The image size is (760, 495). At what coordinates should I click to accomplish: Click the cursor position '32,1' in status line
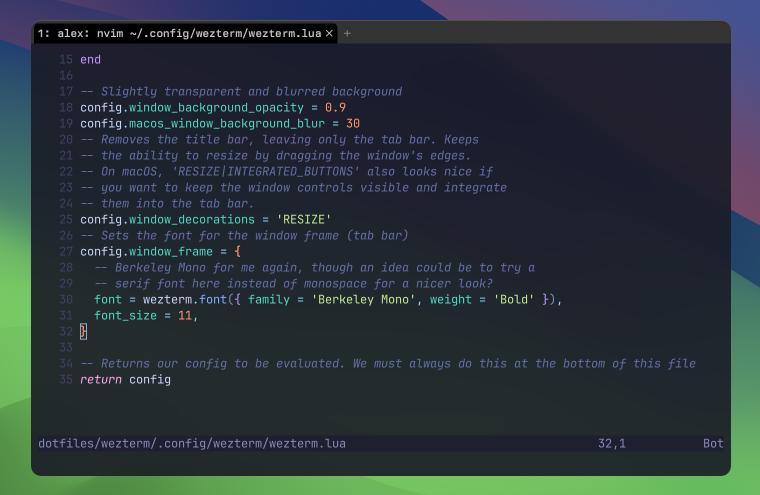point(612,444)
